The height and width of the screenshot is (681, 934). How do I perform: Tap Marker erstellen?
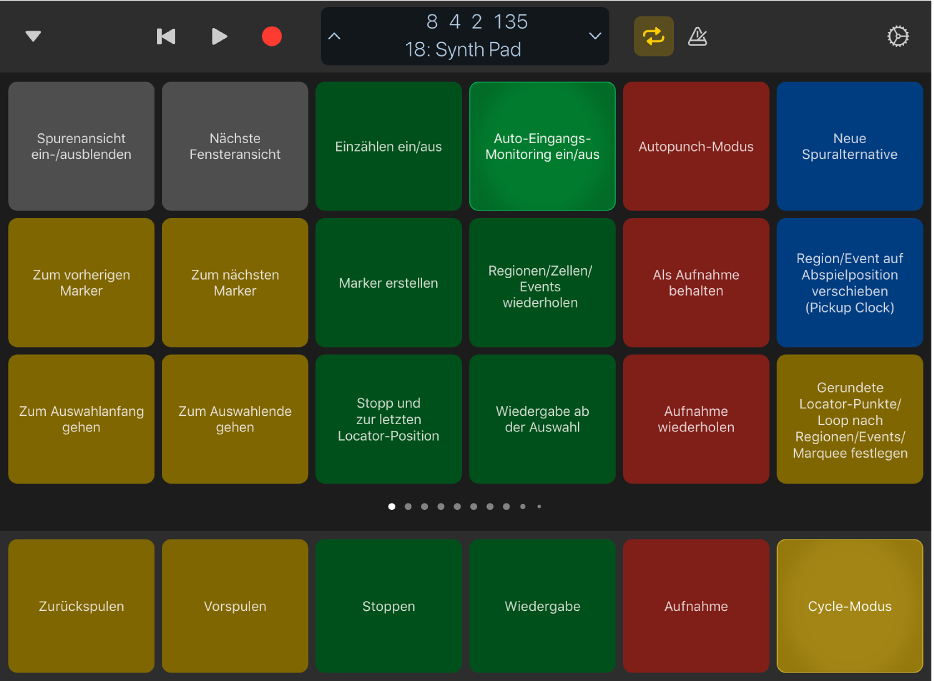pyautogui.click(x=388, y=282)
